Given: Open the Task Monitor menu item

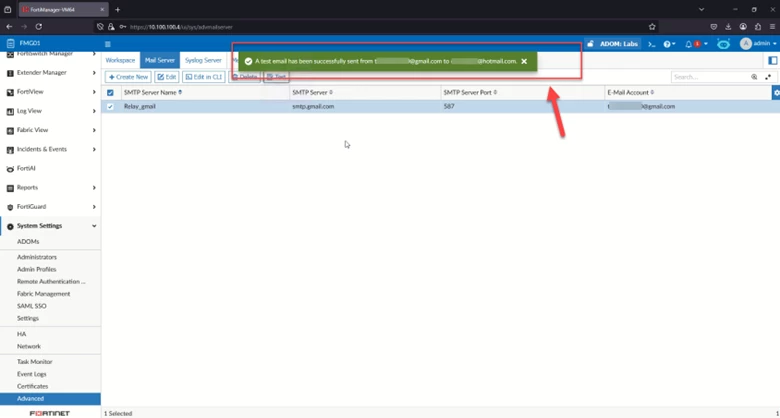Looking at the screenshot, I should (34, 362).
